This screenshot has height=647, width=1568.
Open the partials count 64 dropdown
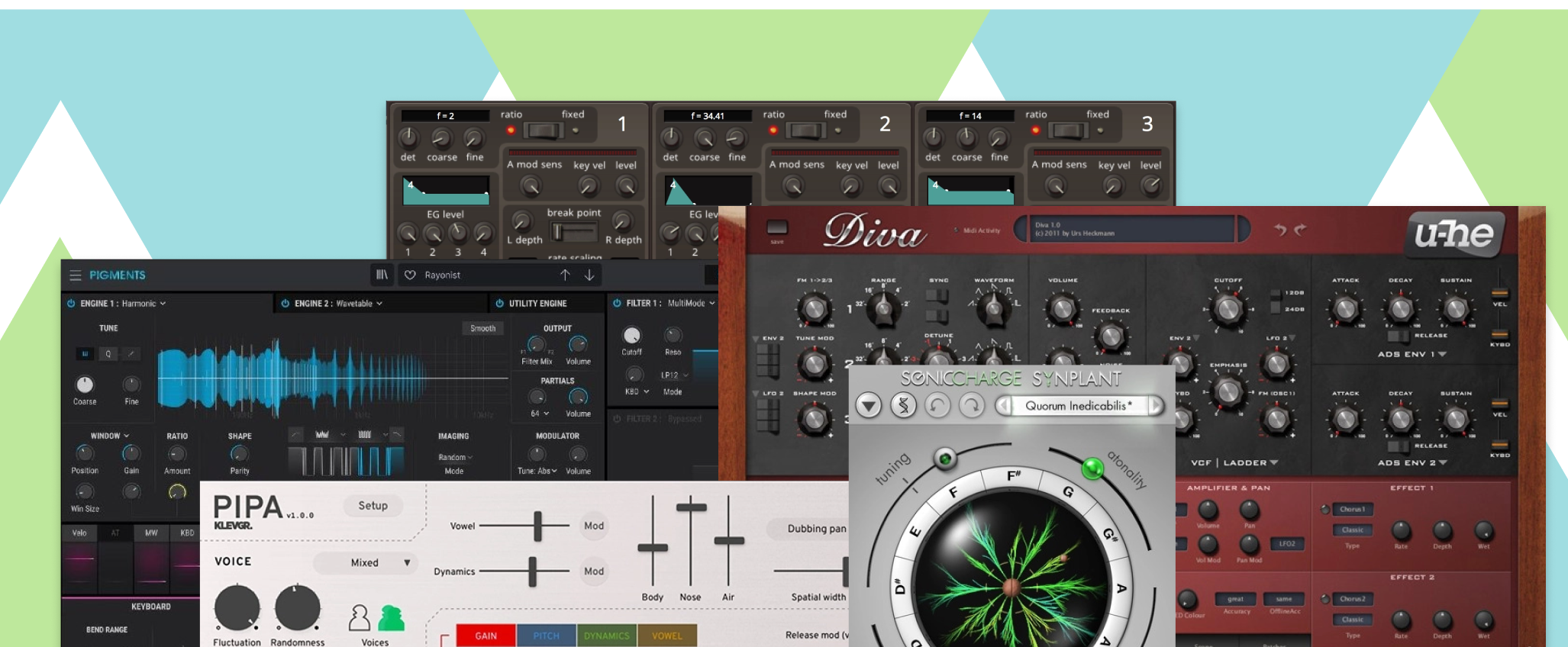coord(540,414)
